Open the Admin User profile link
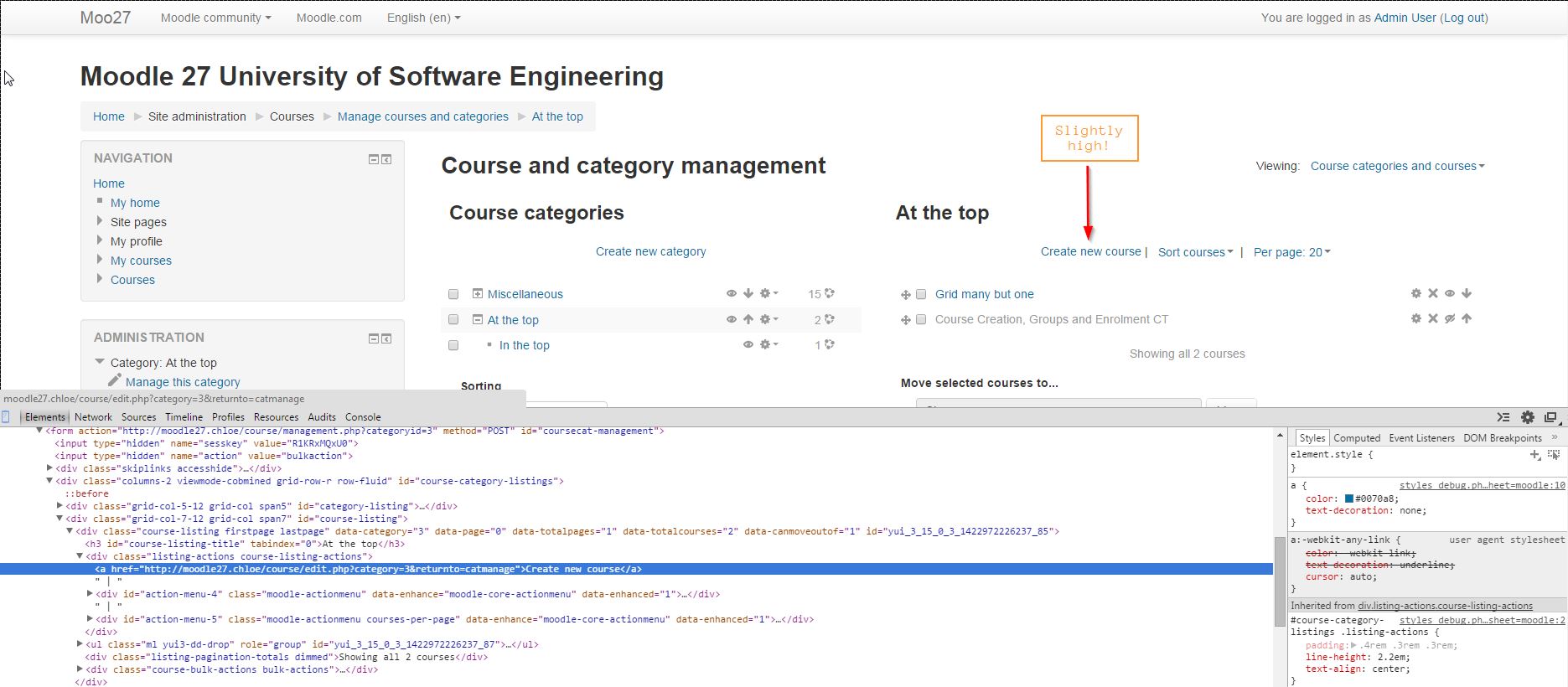 pos(1405,18)
